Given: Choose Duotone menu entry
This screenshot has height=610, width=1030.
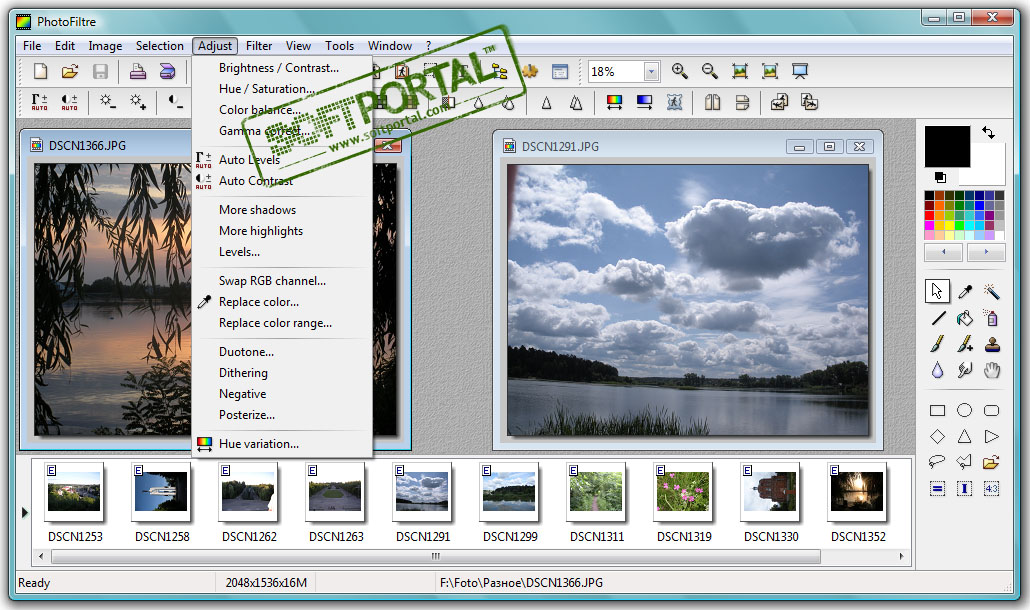Looking at the screenshot, I should [246, 352].
